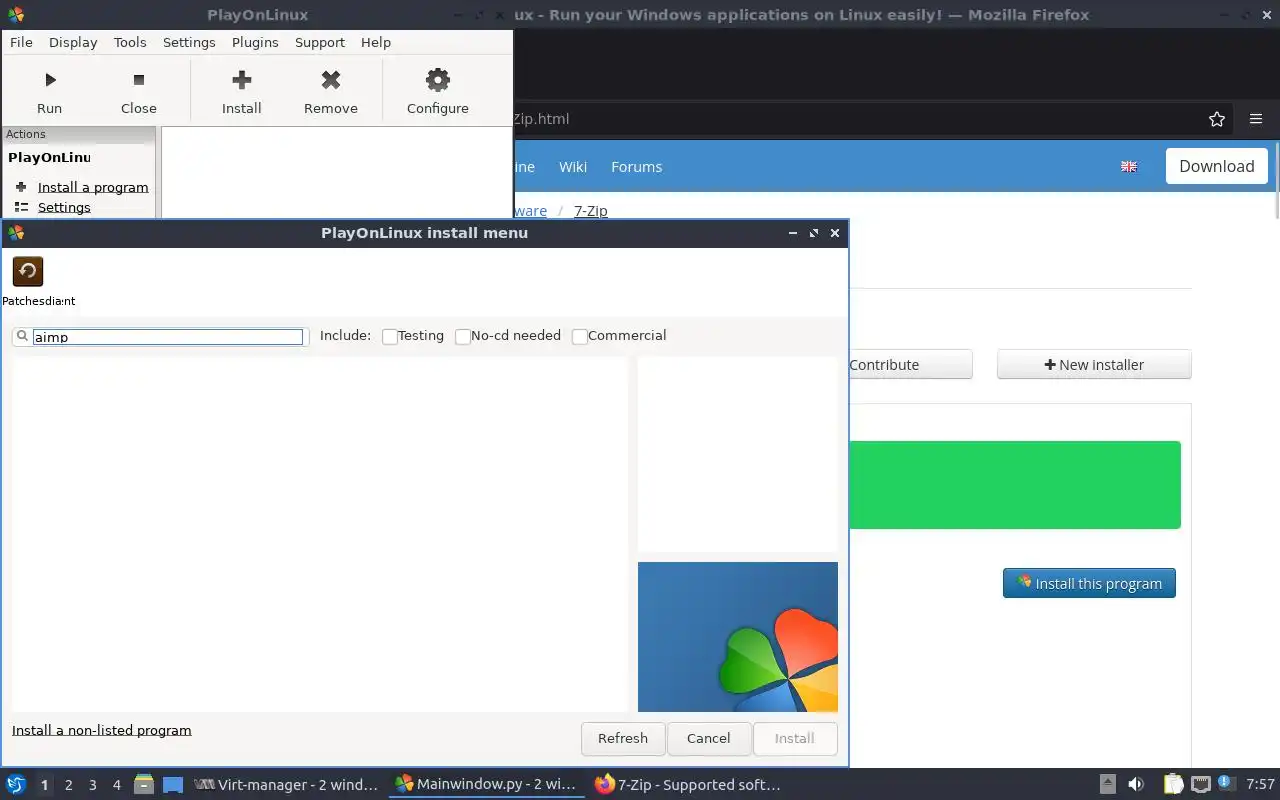The width and height of the screenshot is (1280, 800).
Task: Click Install a program in Actions sidebar
Action: (93, 187)
